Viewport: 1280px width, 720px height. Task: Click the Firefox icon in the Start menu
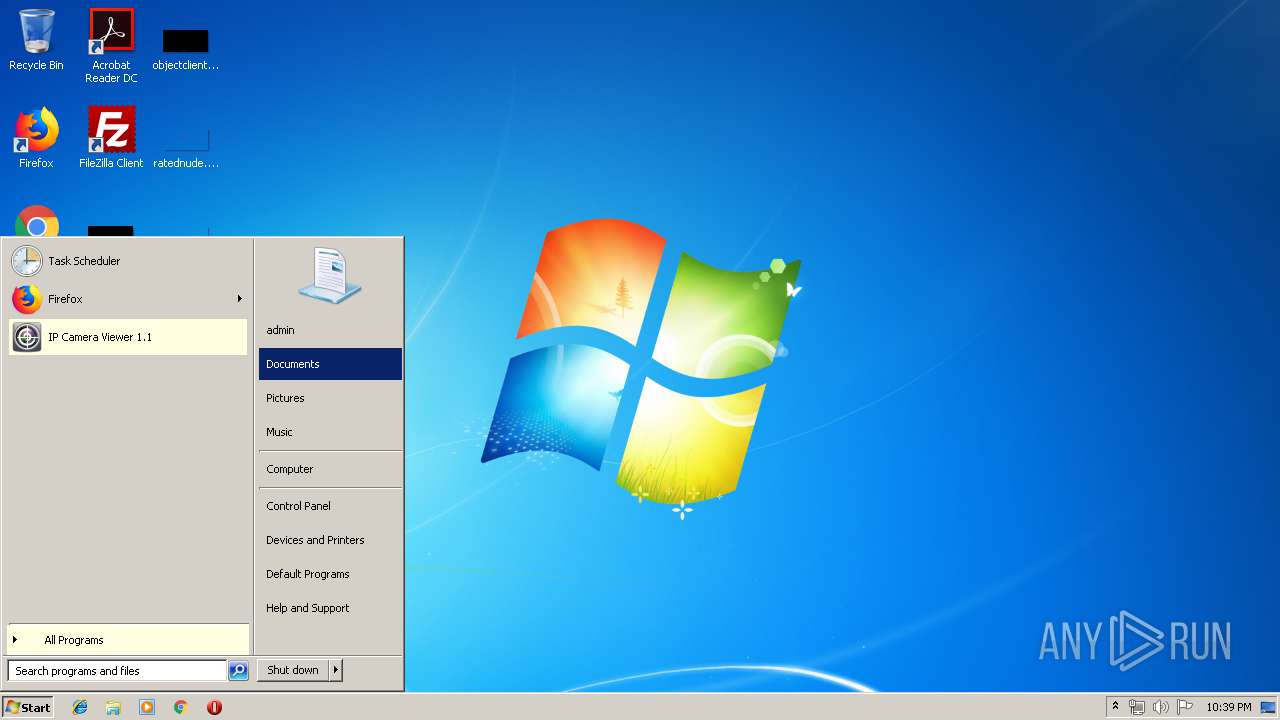click(x=27, y=299)
